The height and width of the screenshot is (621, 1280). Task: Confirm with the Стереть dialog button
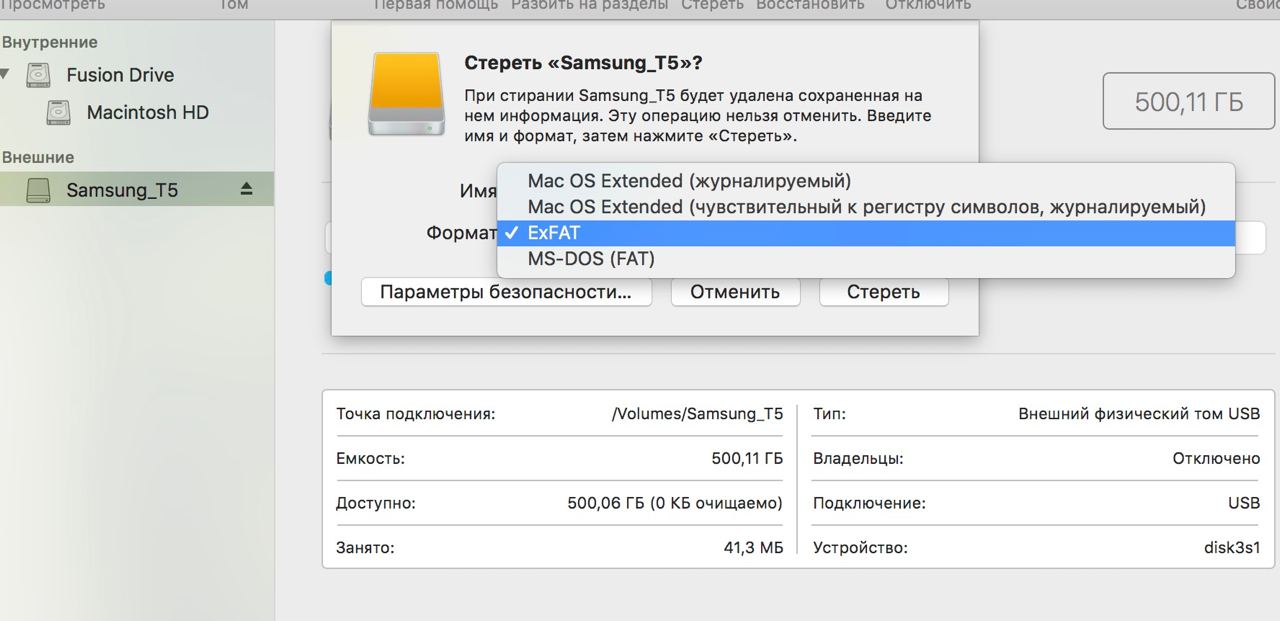pos(883,292)
